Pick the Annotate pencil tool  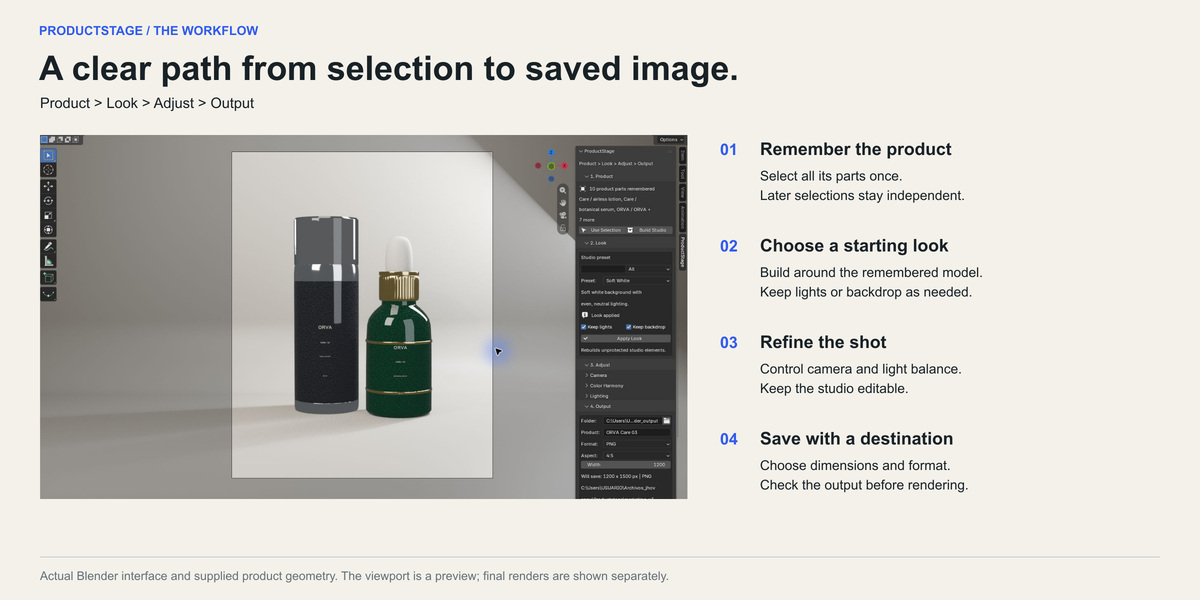pos(48,246)
